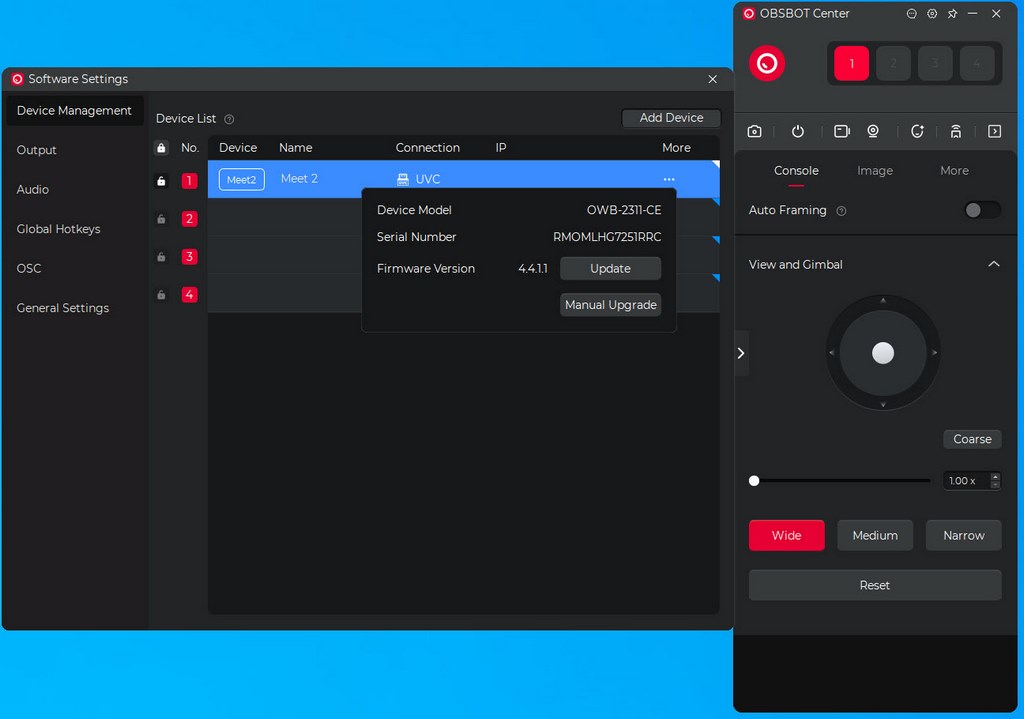Click the 1.00 x zoom value field
1024x719 pixels.
tap(967, 481)
